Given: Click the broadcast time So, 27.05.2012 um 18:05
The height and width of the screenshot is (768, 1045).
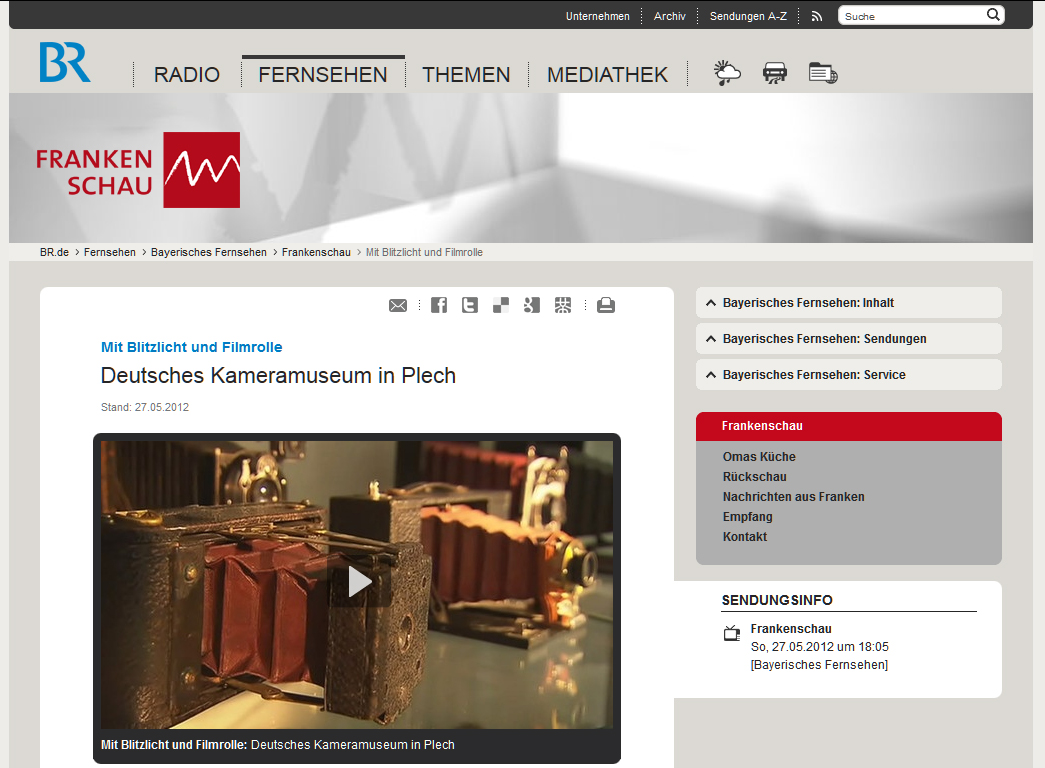Looking at the screenshot, I should (820, 647).
